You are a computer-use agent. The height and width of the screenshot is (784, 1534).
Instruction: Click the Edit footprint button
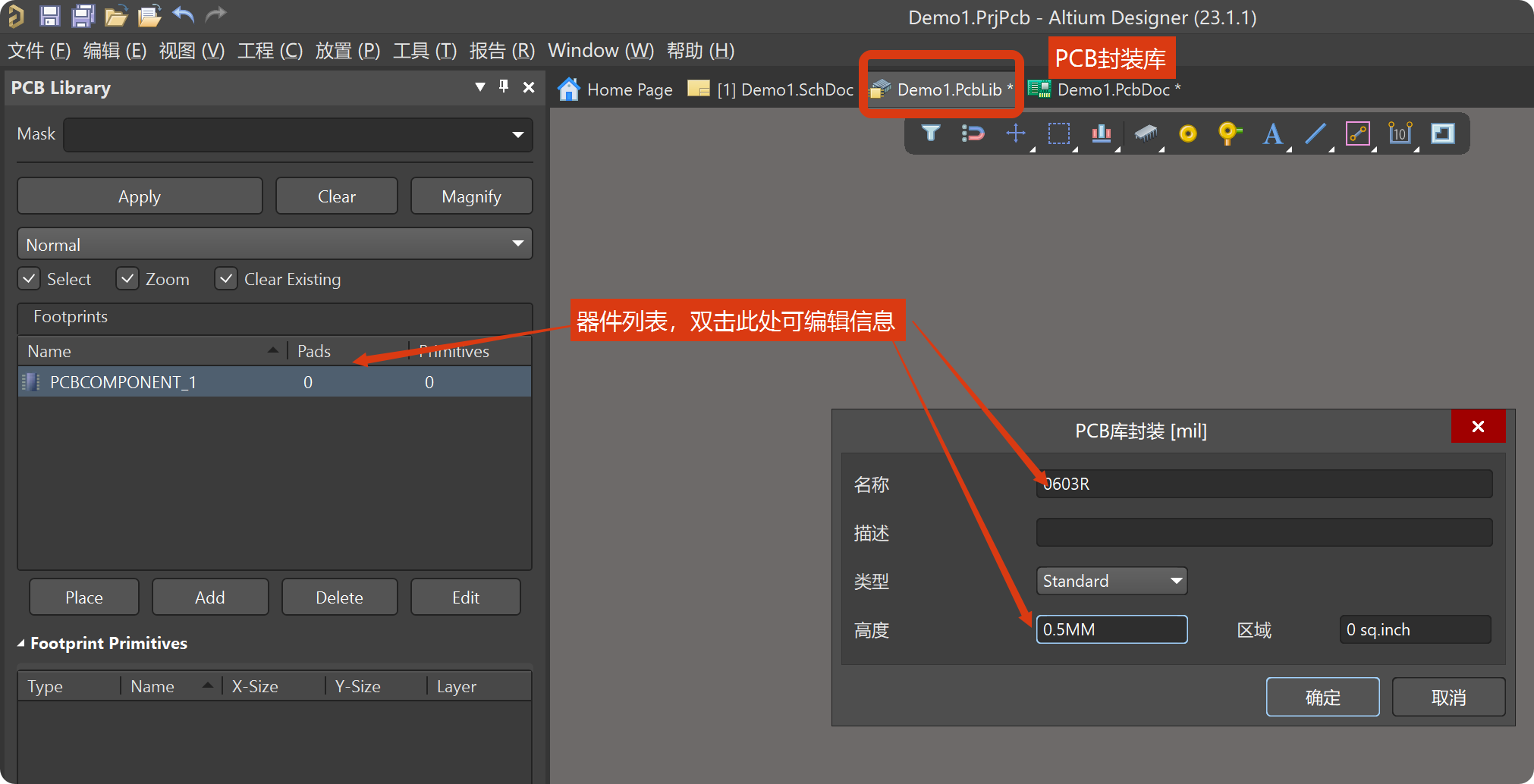pos(466,597)
